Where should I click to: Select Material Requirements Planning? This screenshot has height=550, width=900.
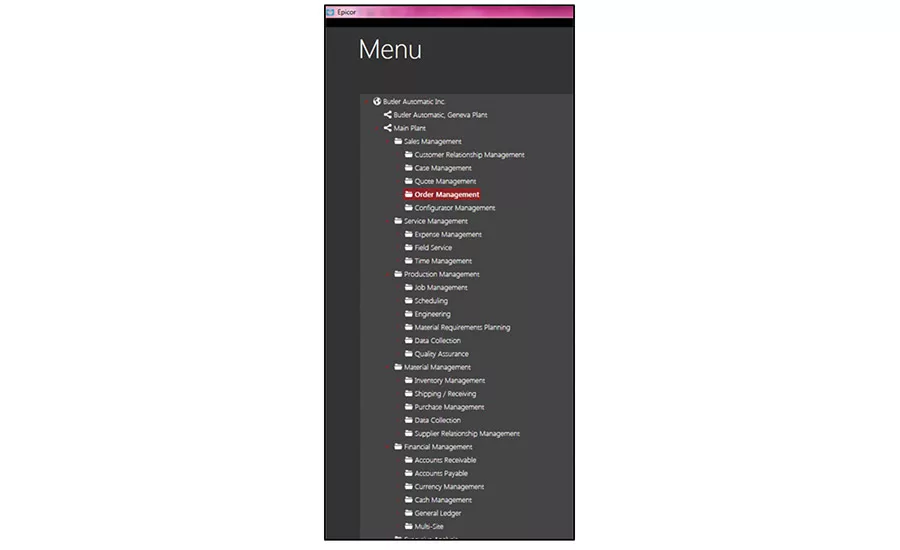pyautogui.click(x=462, y=327)
